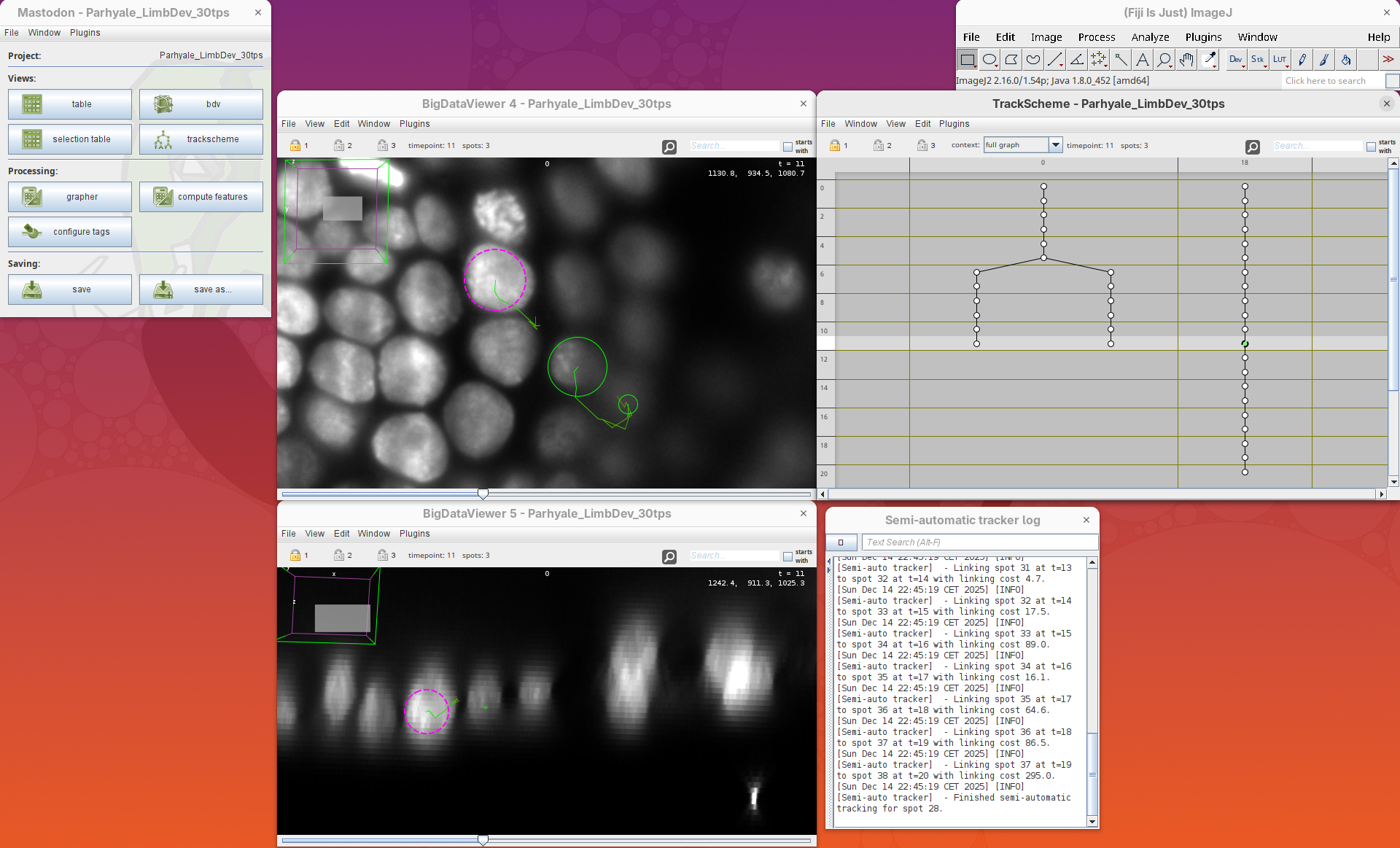Click lock group 2 in BigDataViewer 4
Viewport: 1400px width, 848px height.
(339, 146)
